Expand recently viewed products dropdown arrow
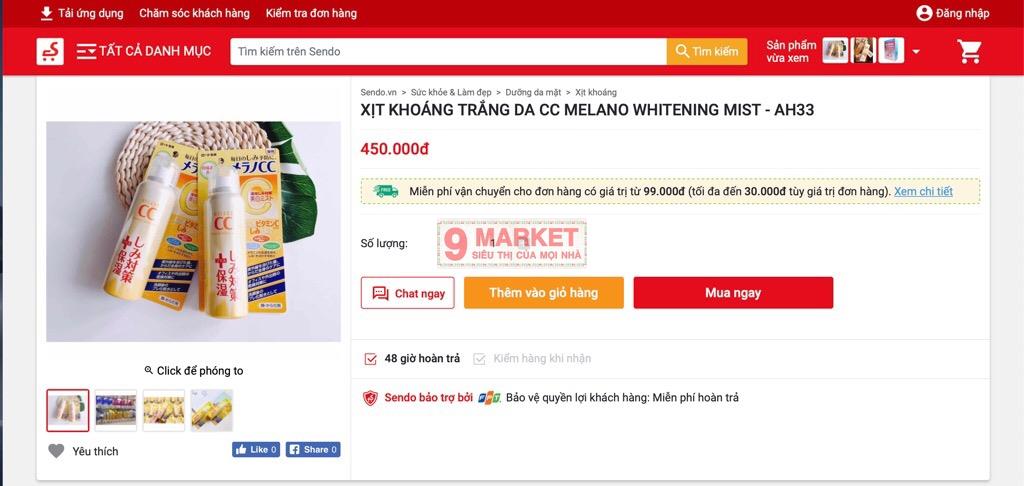This screenshot has height=486, width=1024. [916, 52]
